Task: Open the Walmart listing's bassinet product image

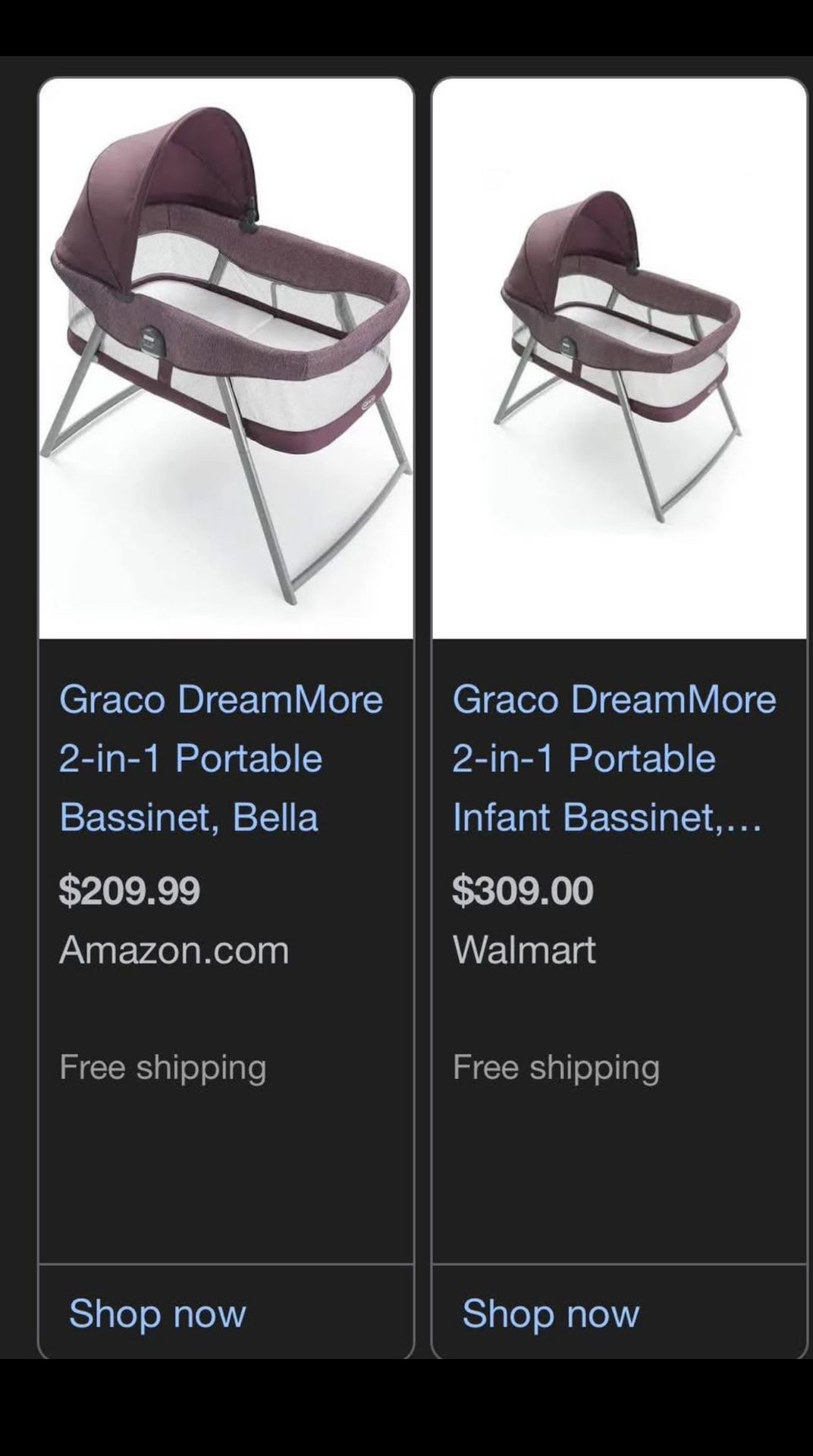Action: coord(619,358)
